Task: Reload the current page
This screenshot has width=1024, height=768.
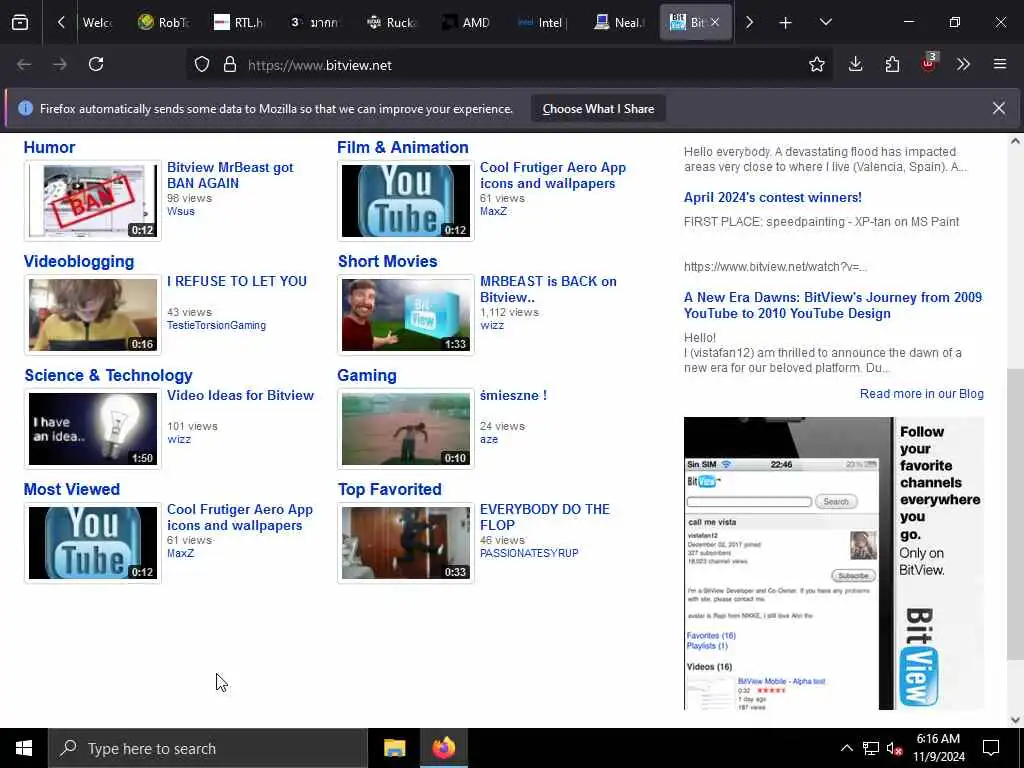Action: coord(96,65)
